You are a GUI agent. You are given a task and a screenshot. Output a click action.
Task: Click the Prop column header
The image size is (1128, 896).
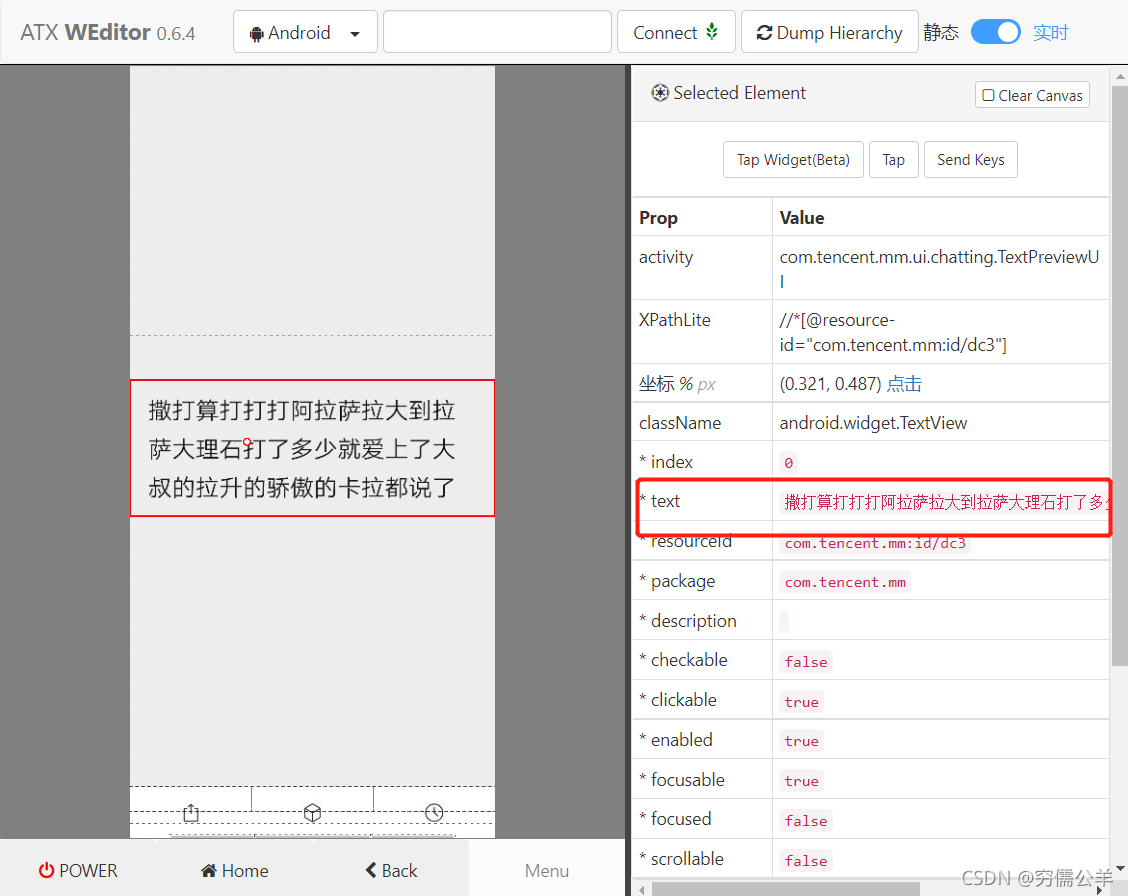coord(658,218)
